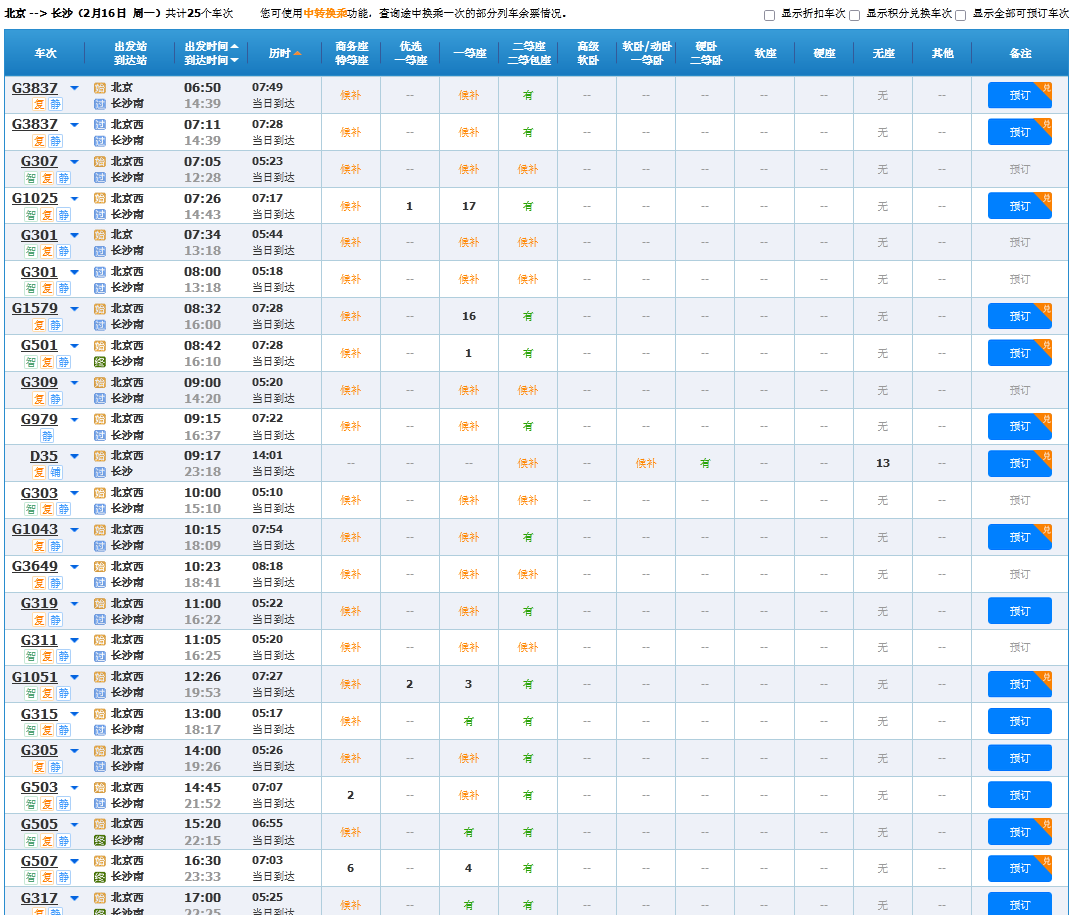The height and width of the screenshot is (915, 1073).
Task: Click the 过 icon beside G309's 长沙南
Action: 99,399
